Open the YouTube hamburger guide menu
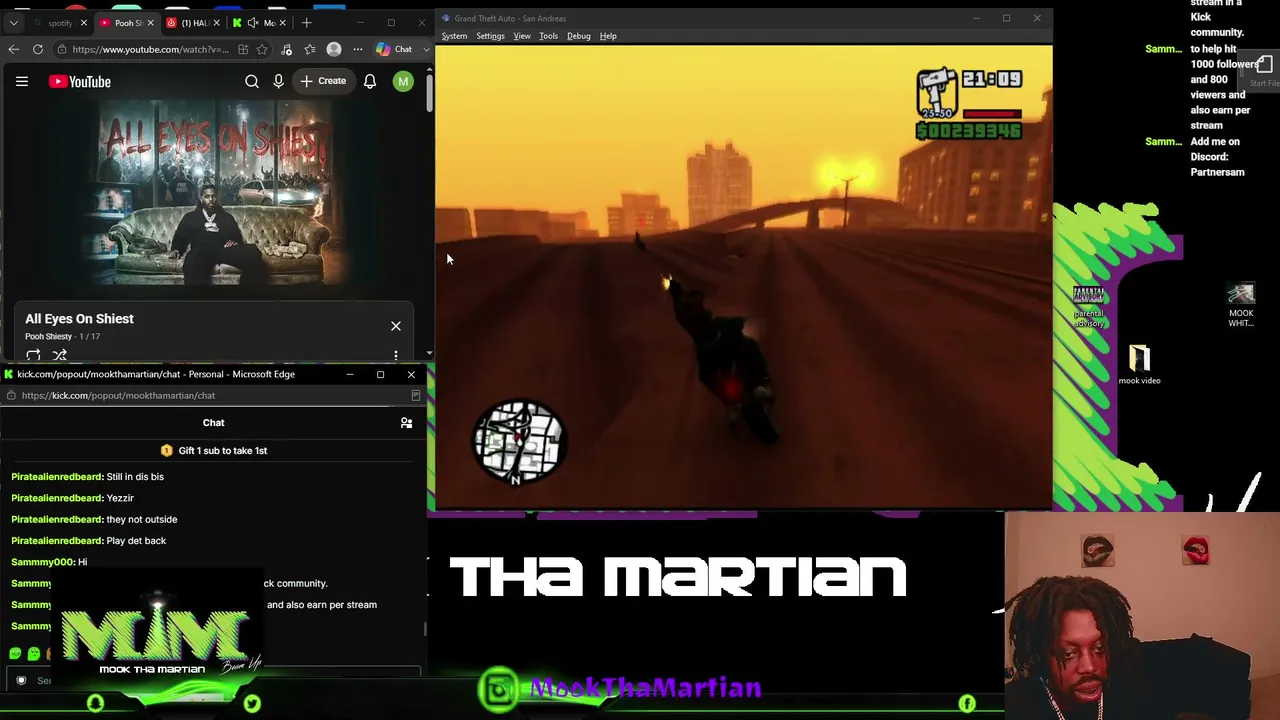 point(22,82)
